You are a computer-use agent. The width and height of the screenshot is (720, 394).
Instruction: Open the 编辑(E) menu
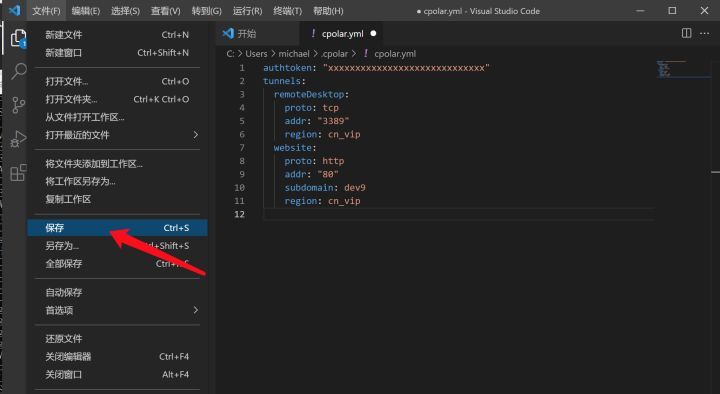(x=86, y=11)
